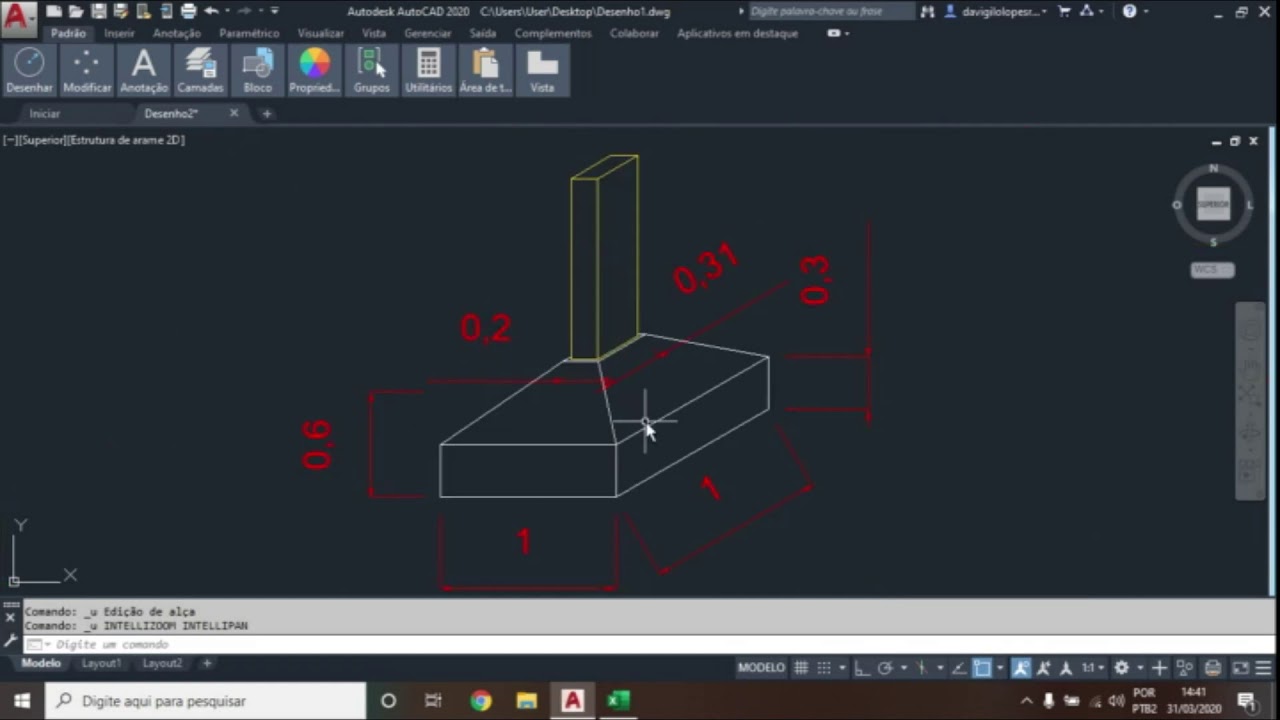Open the Propriedades color wheel panel
Image resolution: width=1280 pixels, height=720 pixels.
[x=314, y=70]
